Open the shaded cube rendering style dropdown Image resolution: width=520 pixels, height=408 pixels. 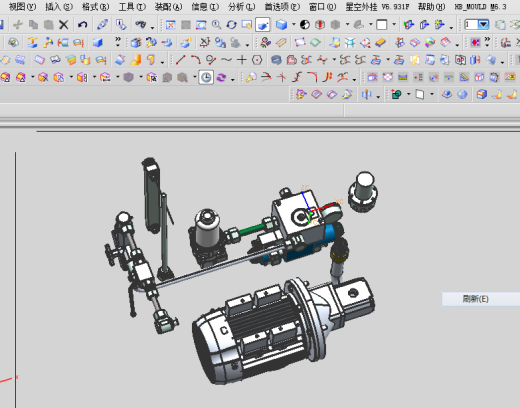click(294, 24)
